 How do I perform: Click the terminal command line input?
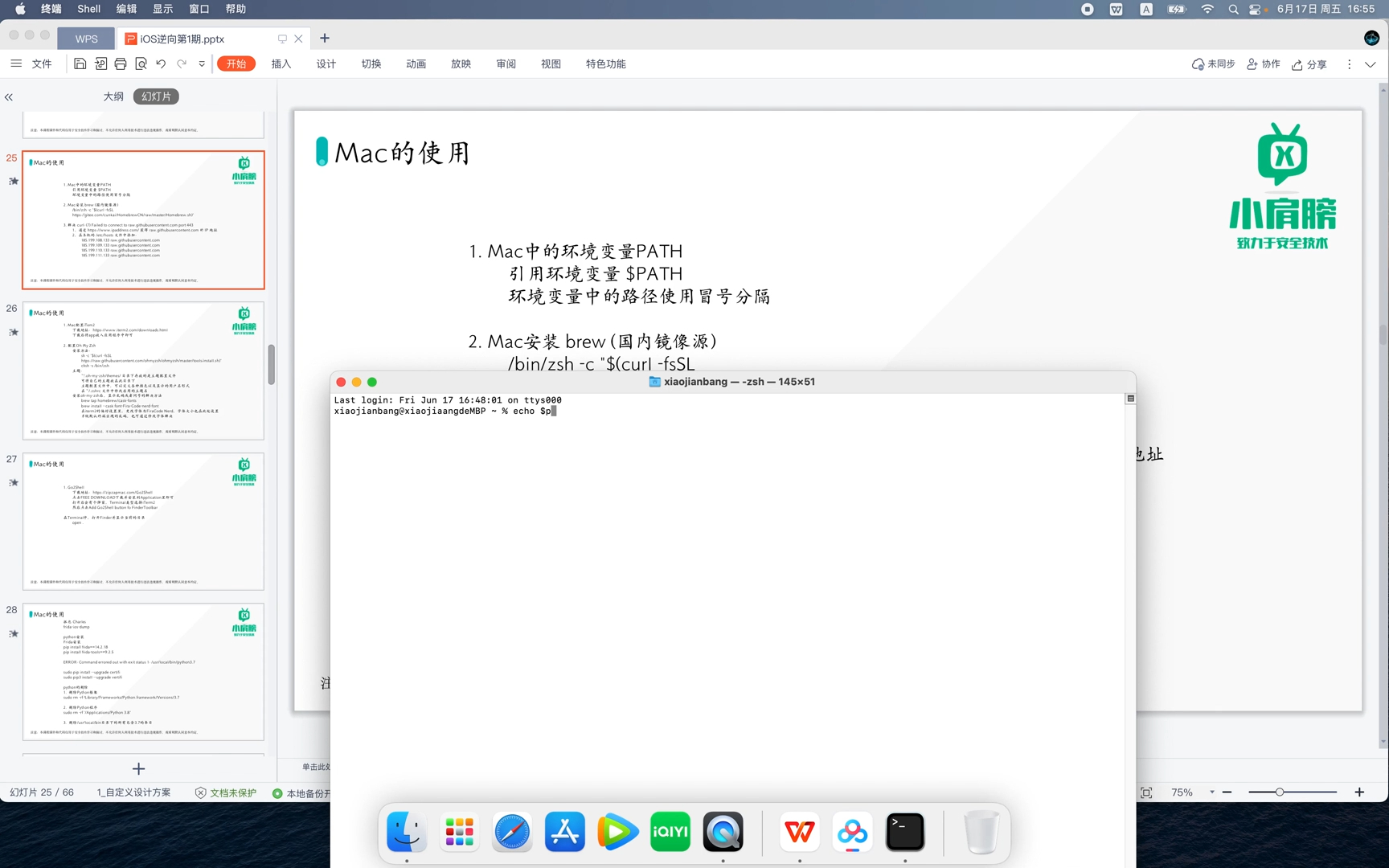tap(445, 411)
